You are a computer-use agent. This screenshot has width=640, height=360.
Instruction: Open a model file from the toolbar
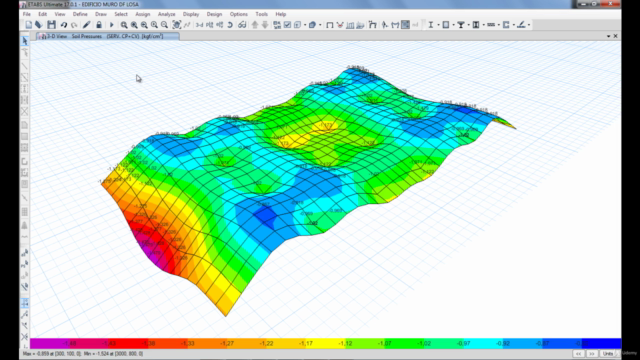[x=39, y=25]
